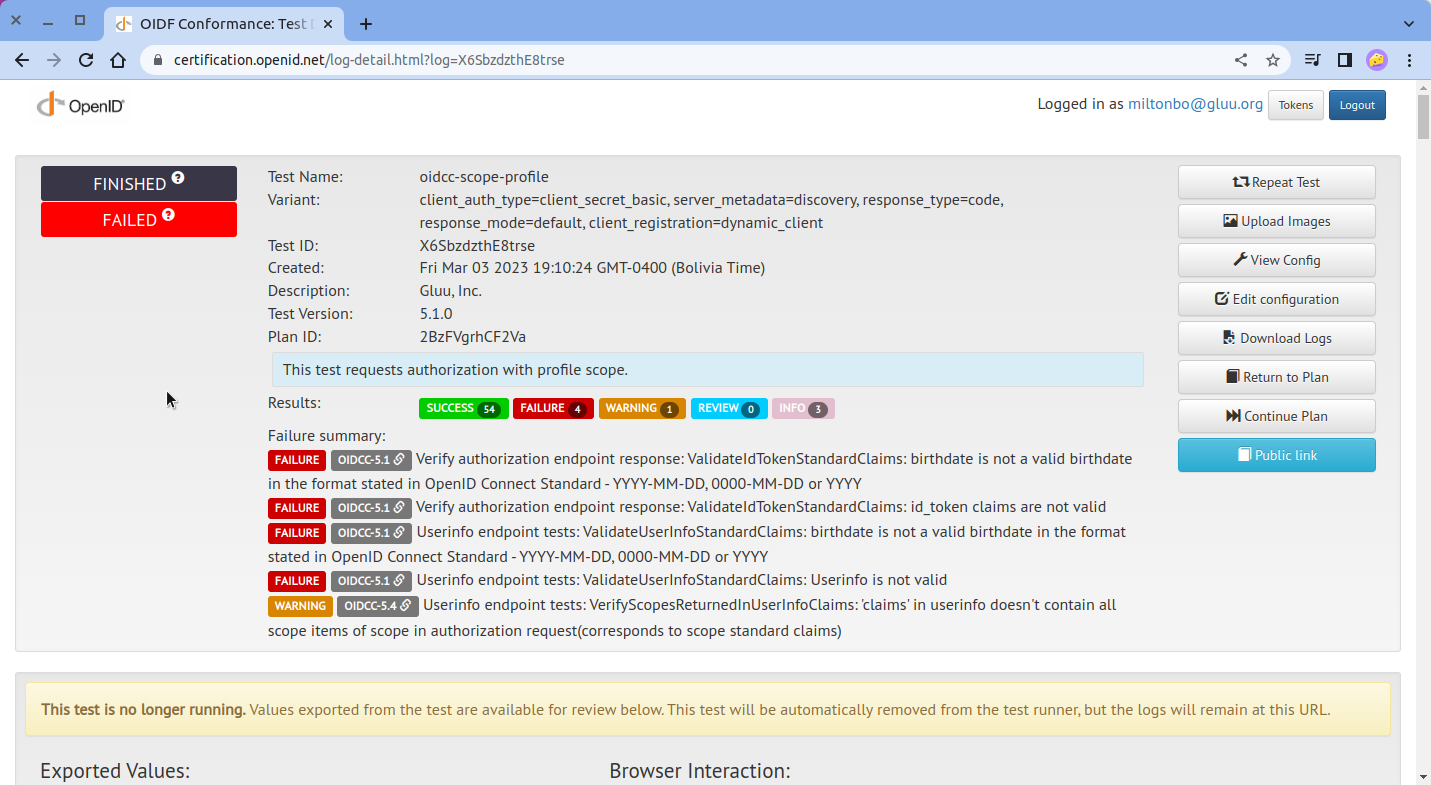
Task: Click the OpenID logo
Action: [x=80, y=105]
